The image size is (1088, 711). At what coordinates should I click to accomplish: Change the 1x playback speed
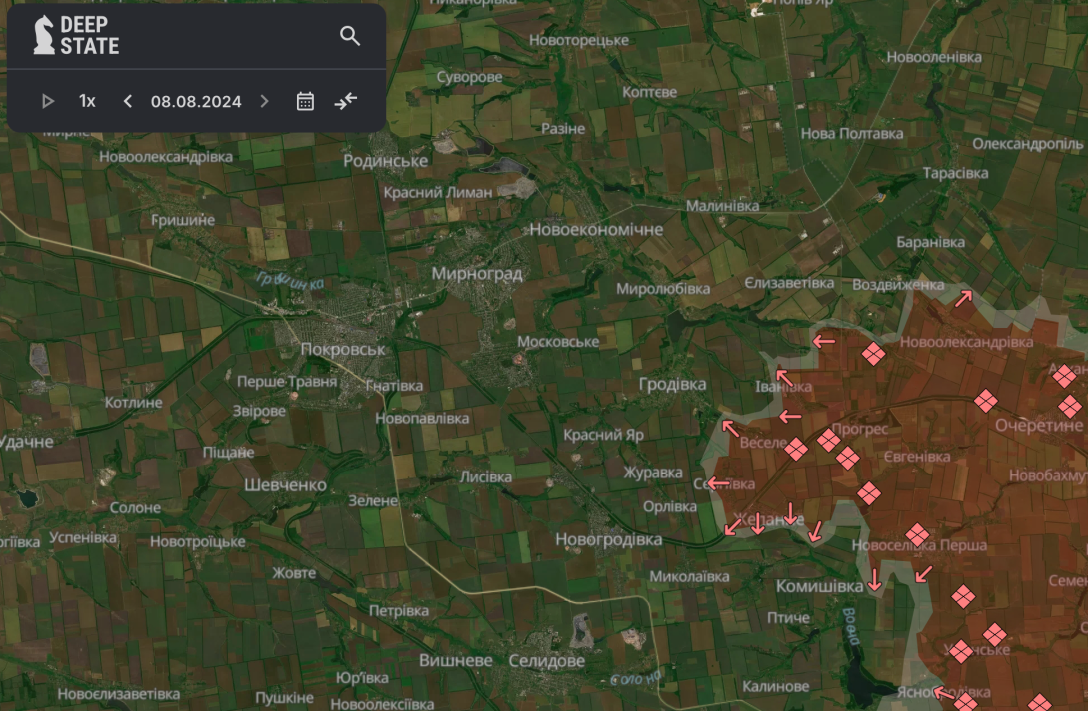pos(87,101)
